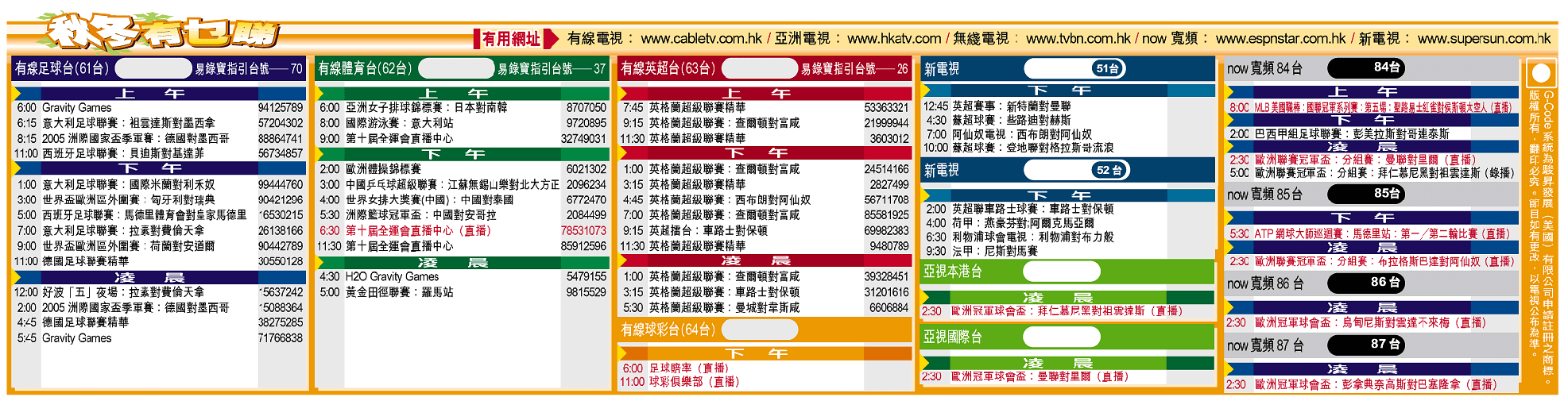This screenshot has height=401, width=1568.
Task: Click the 易錄寶指引台號—26 label
Action: pyautogui.click(x=854, y=69)
